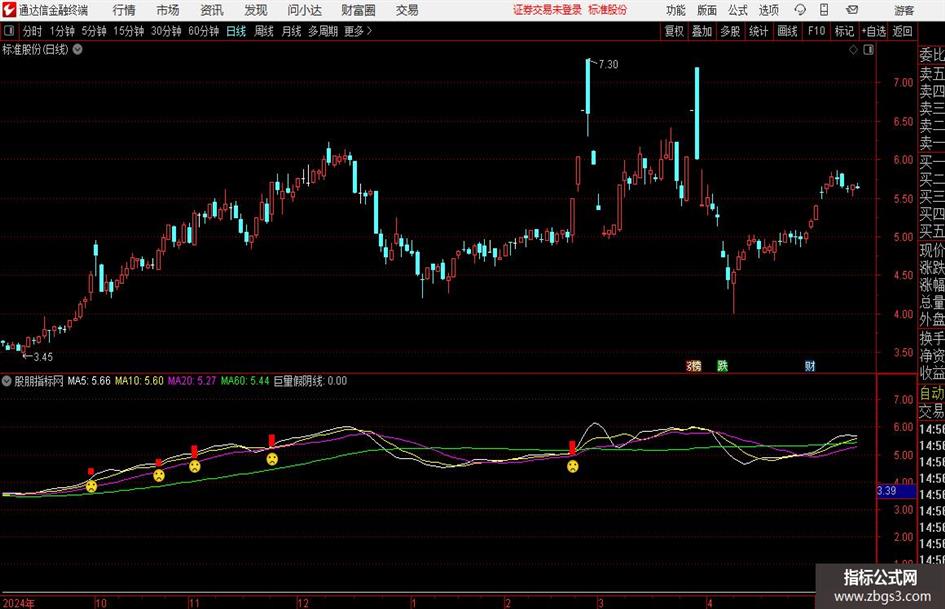Switch to 30分钟 period
The width and height of the screenshot is (945, 609).
tap(166, 31)
